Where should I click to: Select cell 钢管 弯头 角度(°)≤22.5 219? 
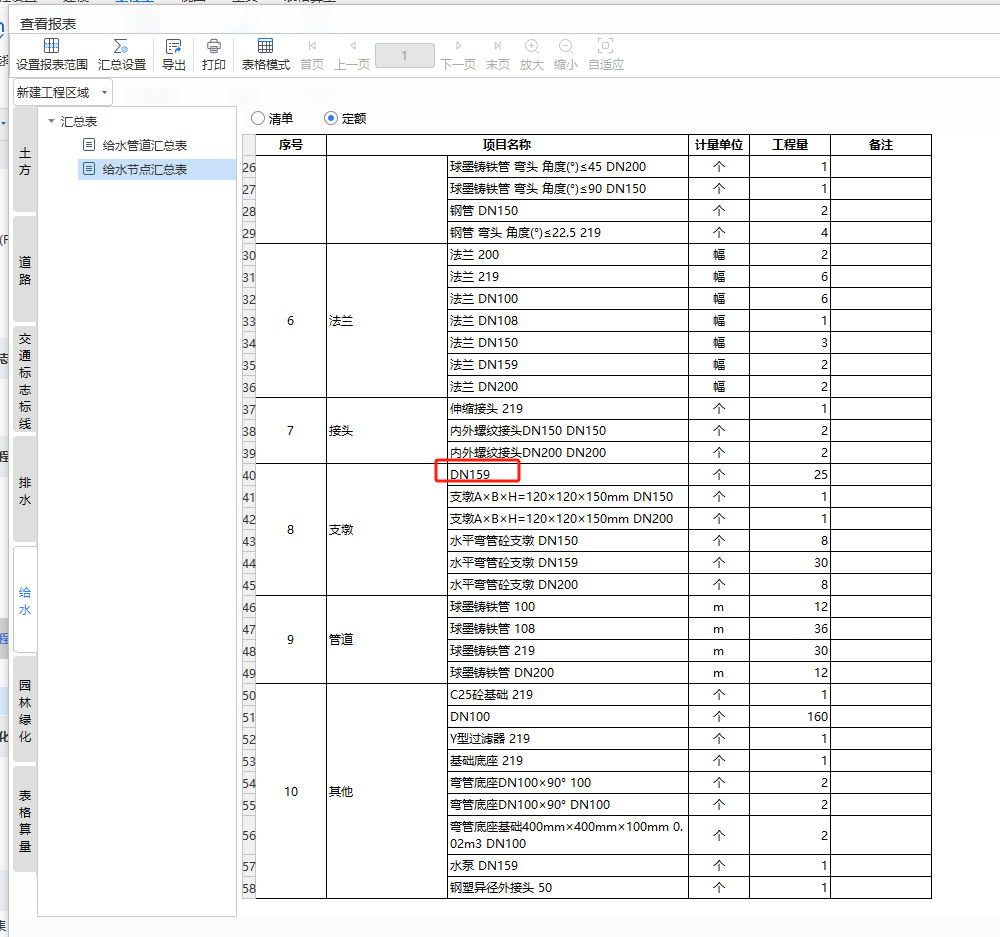tap(568, 232)
